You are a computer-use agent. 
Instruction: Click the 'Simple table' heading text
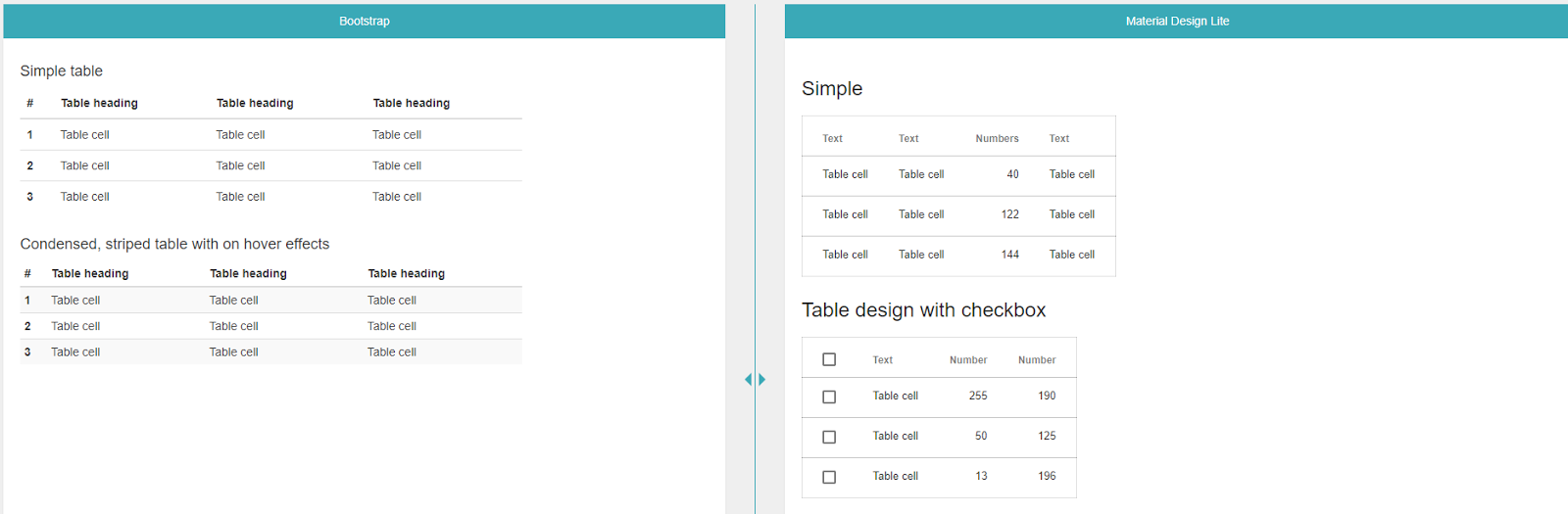point(61,71)
